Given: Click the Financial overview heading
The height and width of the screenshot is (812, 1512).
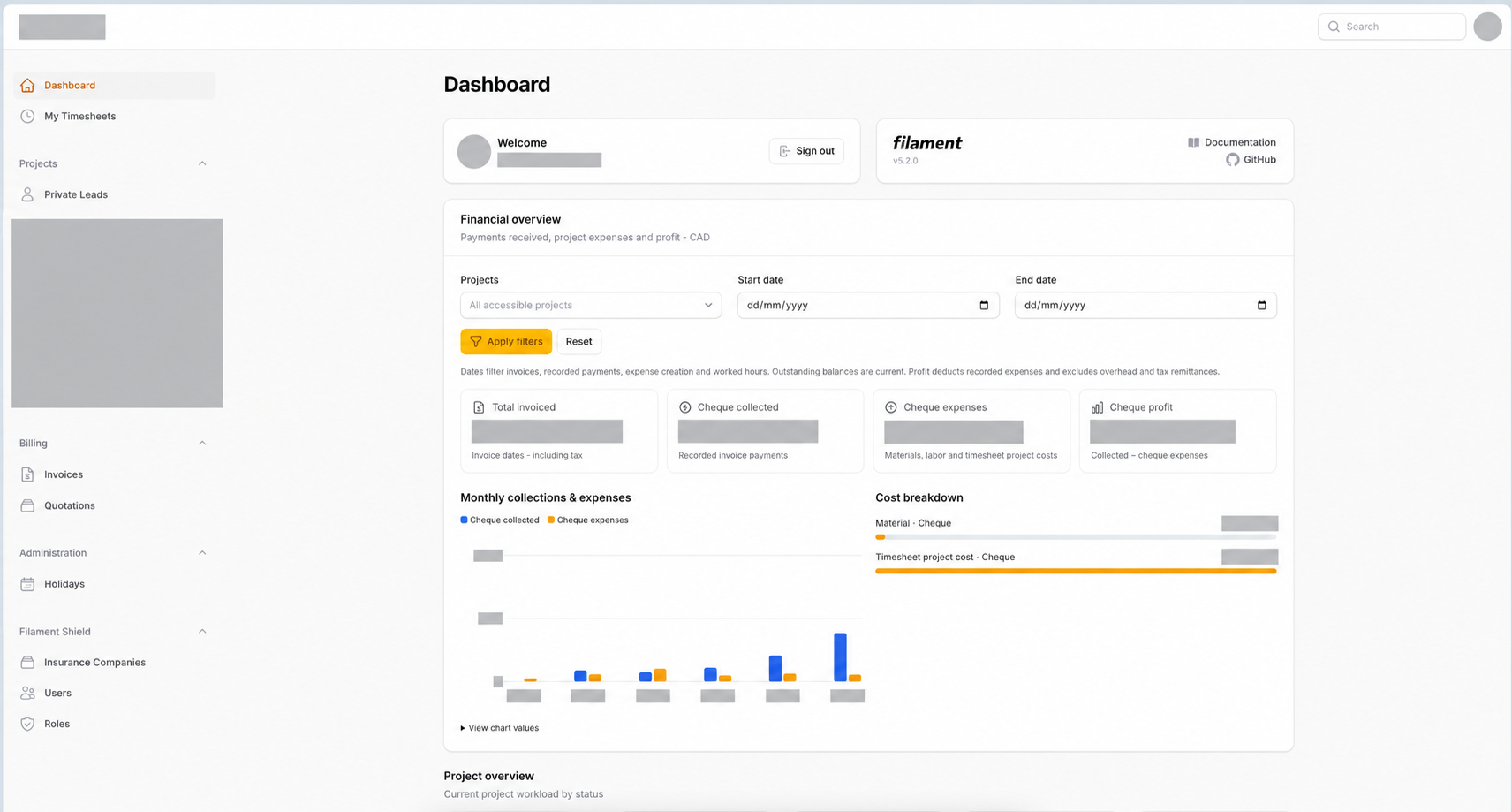Looking at the screenshot, I should 510,219.
